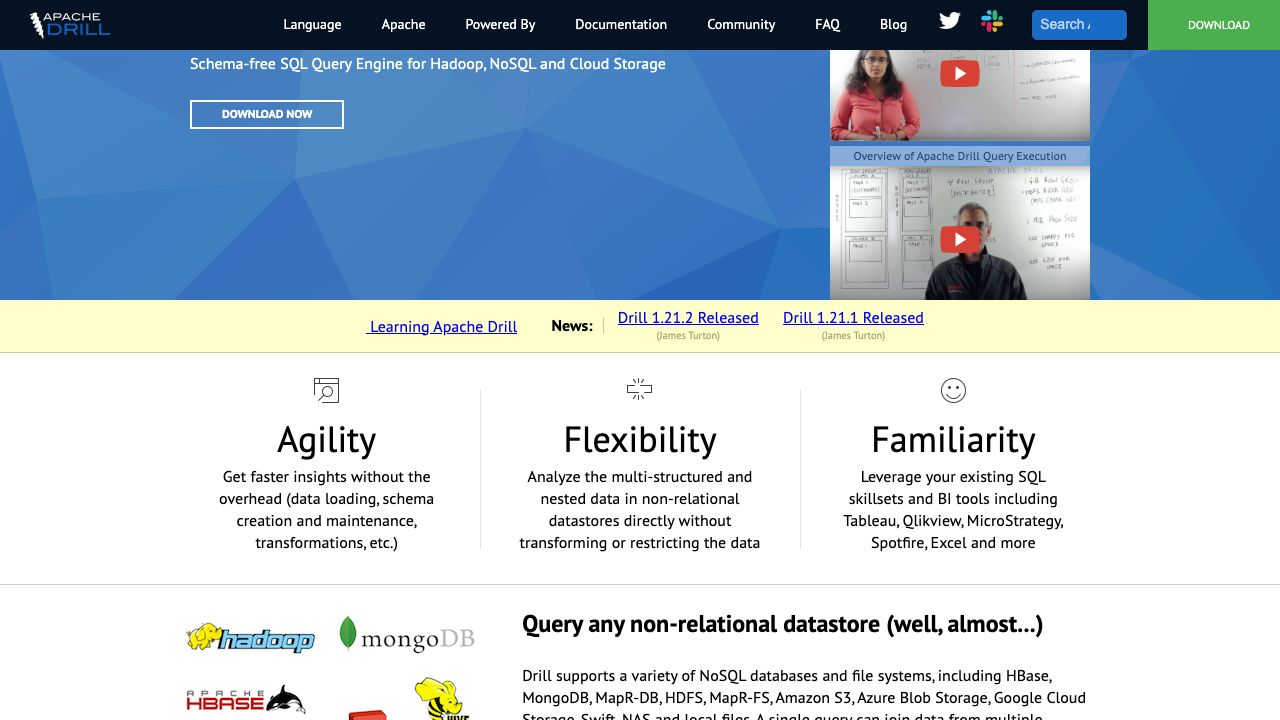Viewport: 1280px width, 720px height.
Task: Click the Apache Drill logo
Action: tap(70, 25)
